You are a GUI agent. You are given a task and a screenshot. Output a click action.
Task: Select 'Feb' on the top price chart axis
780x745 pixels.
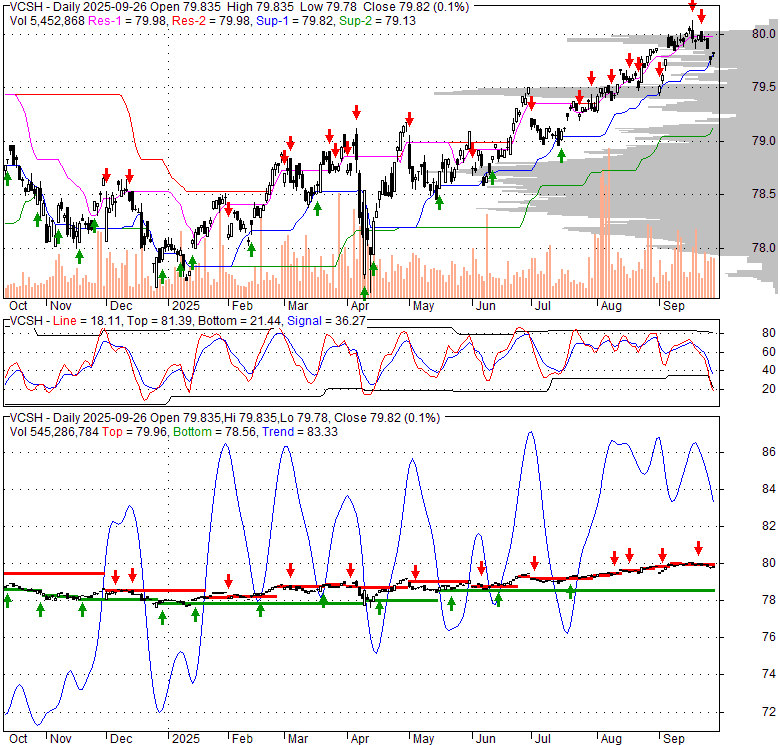tap(242, 306)
